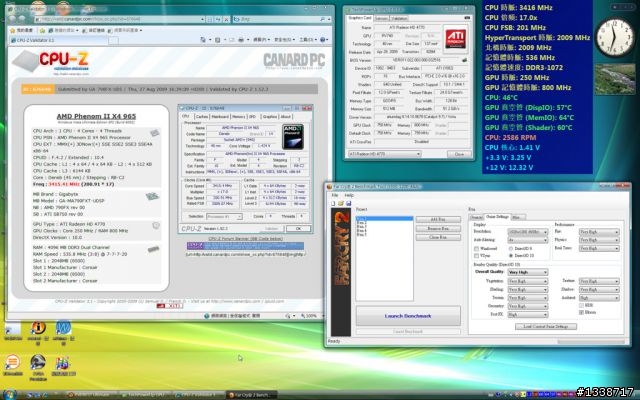
Task: Stop page loading with the red X
Action: point(226,19)
